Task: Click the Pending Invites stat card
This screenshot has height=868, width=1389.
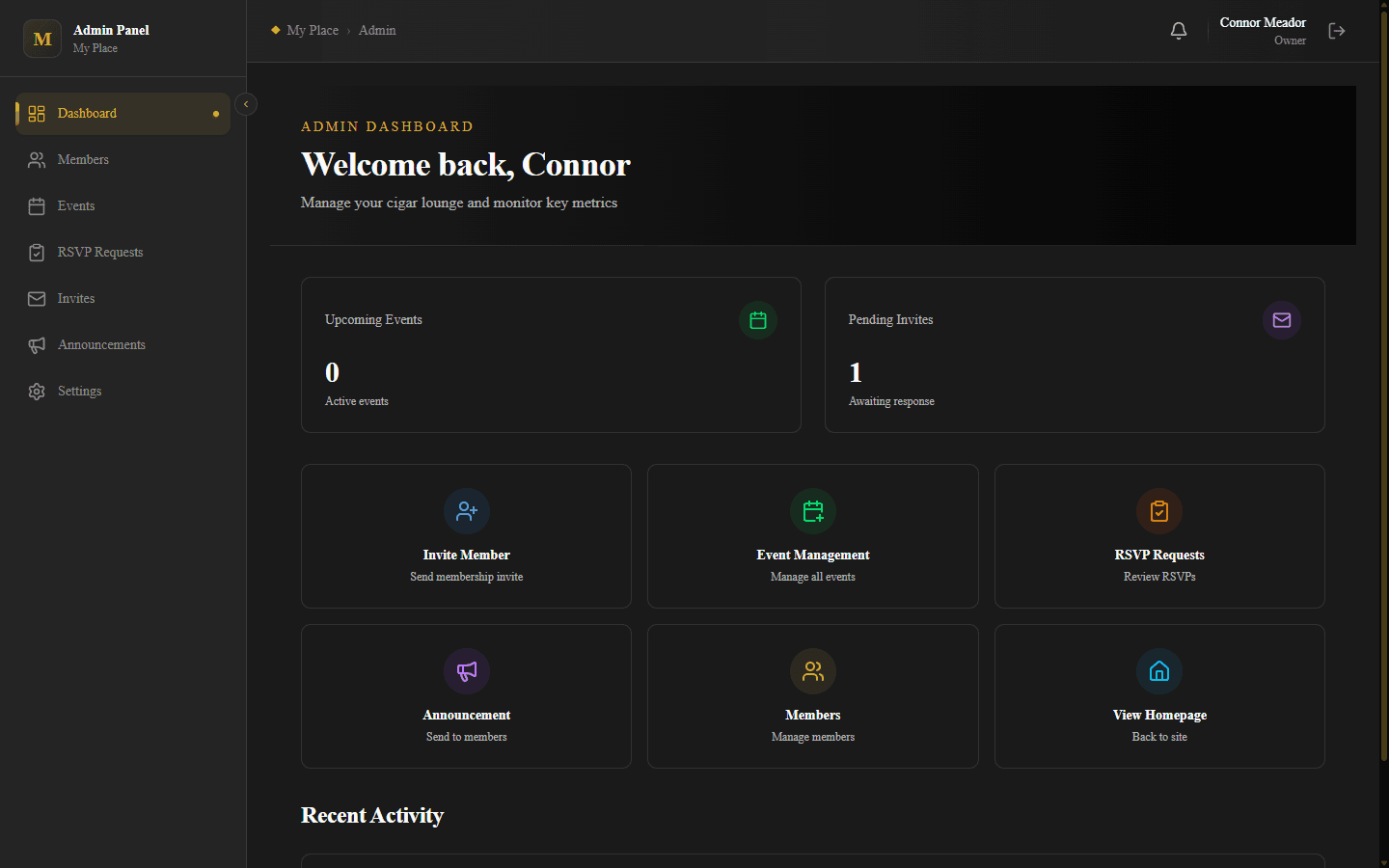Action: pyautogui.click(x=1075, y=355)
